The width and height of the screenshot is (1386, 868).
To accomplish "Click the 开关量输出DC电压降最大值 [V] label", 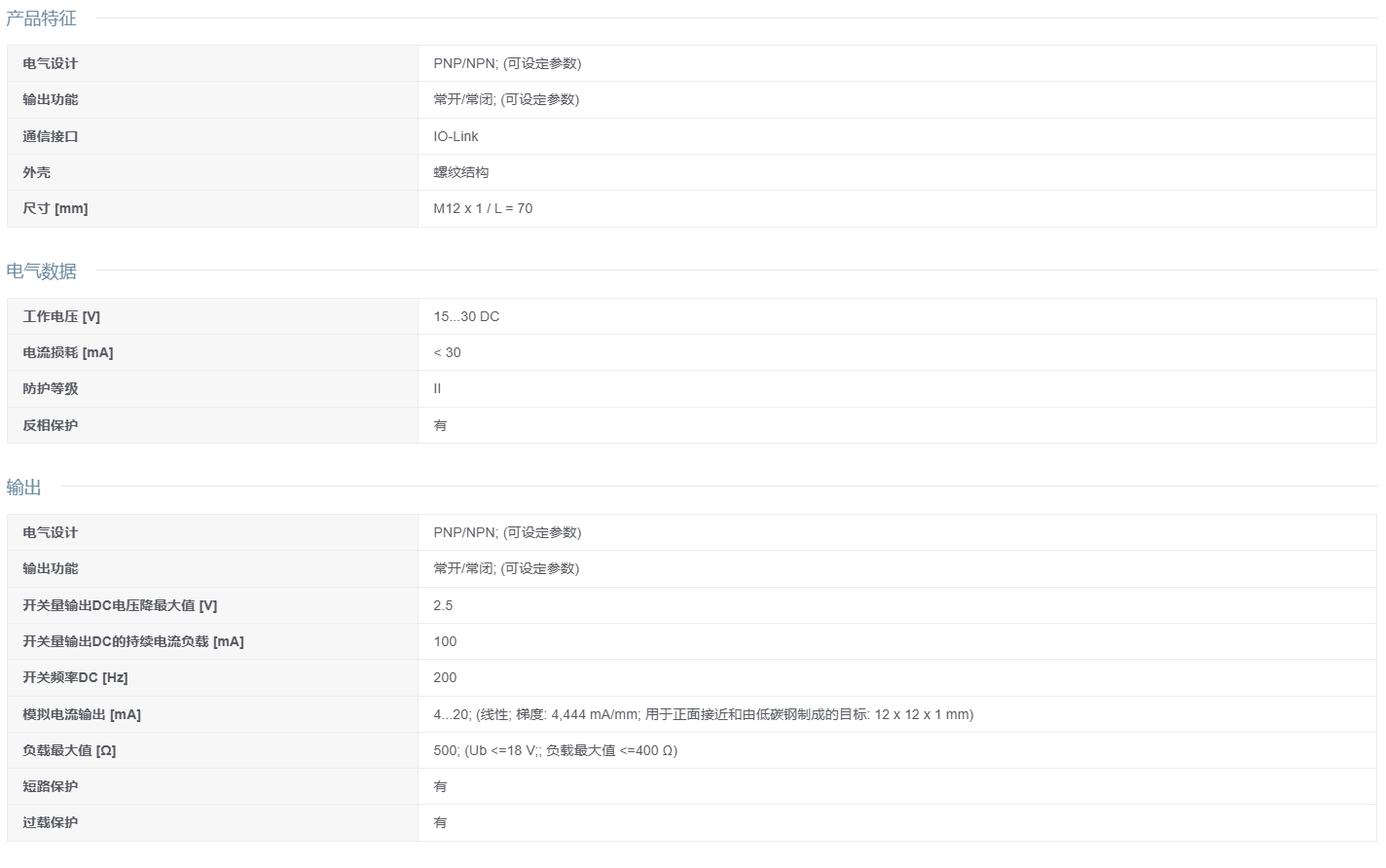I will tap(120, 605).
